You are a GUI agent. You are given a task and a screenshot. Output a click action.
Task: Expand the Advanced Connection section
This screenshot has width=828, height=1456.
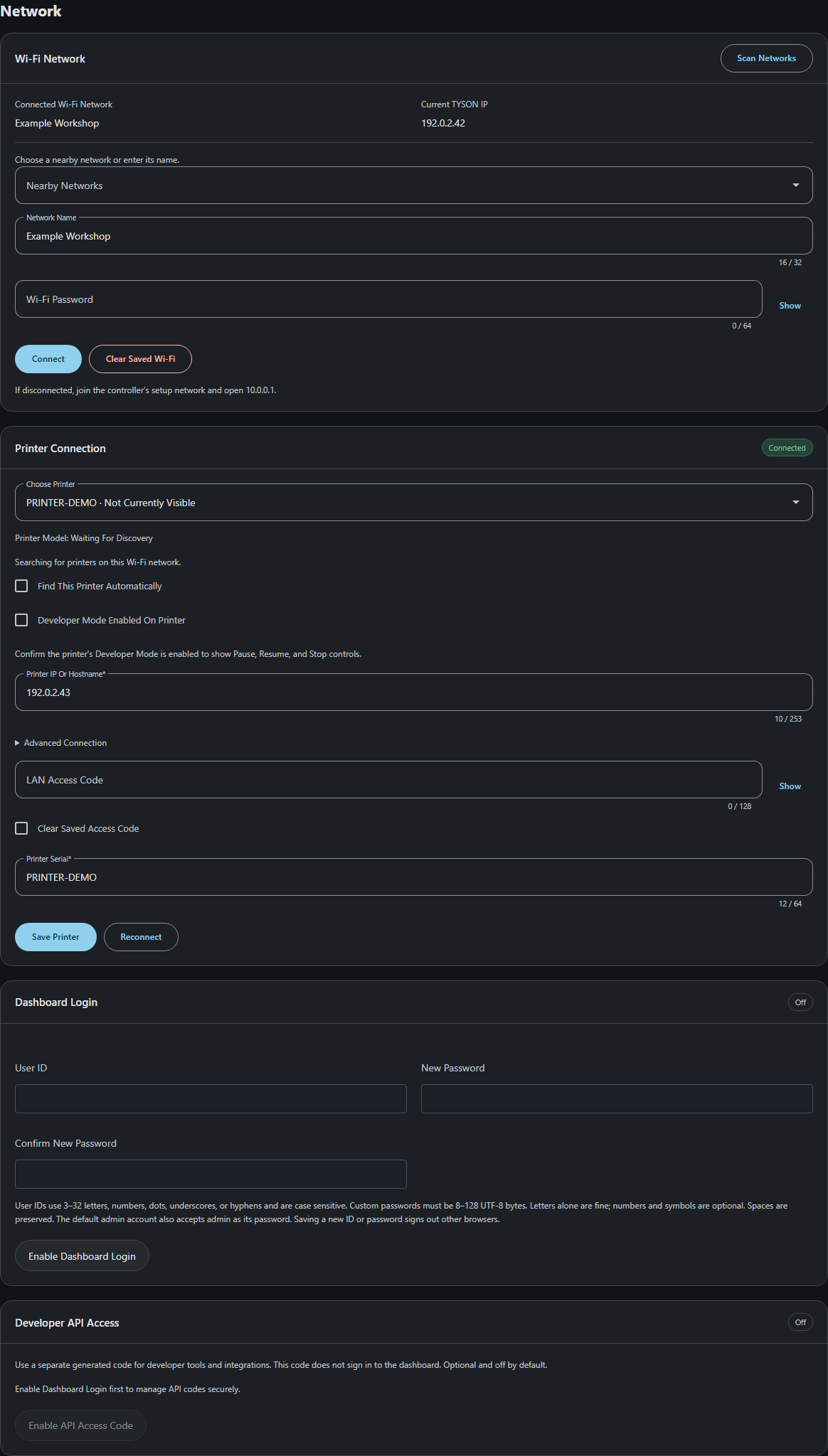point(61,743)
